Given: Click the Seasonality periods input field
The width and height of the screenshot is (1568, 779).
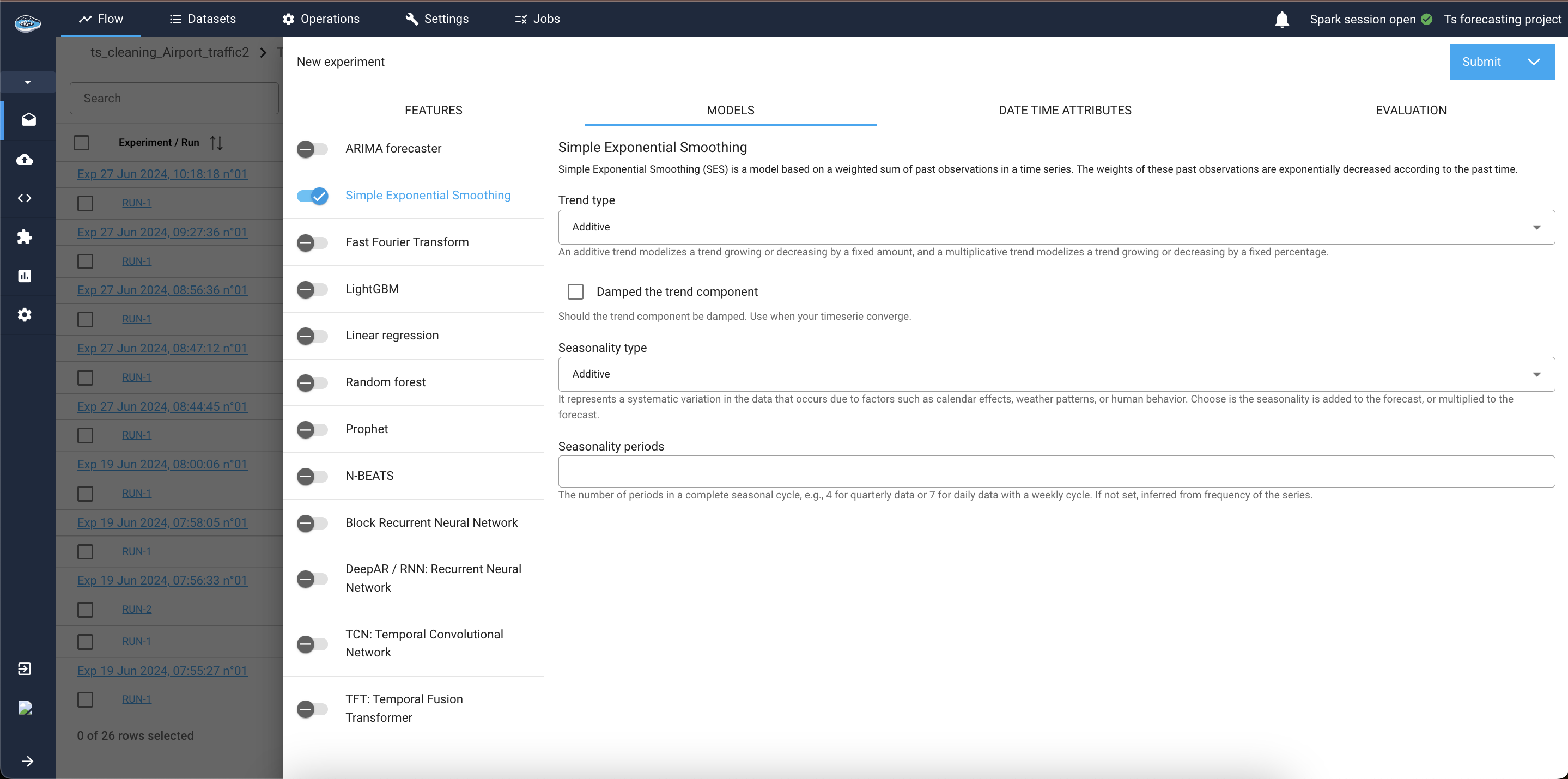Looking at the screenshot, I should point(1056,472).
